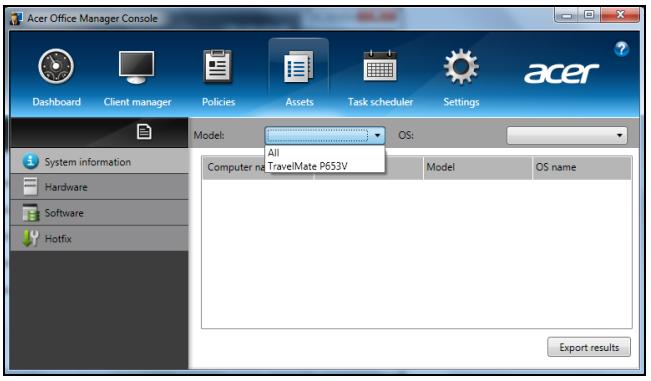Choose TravelMate P653V in Model list
This screenshot has width=651, height=381.
pos(325,166)
